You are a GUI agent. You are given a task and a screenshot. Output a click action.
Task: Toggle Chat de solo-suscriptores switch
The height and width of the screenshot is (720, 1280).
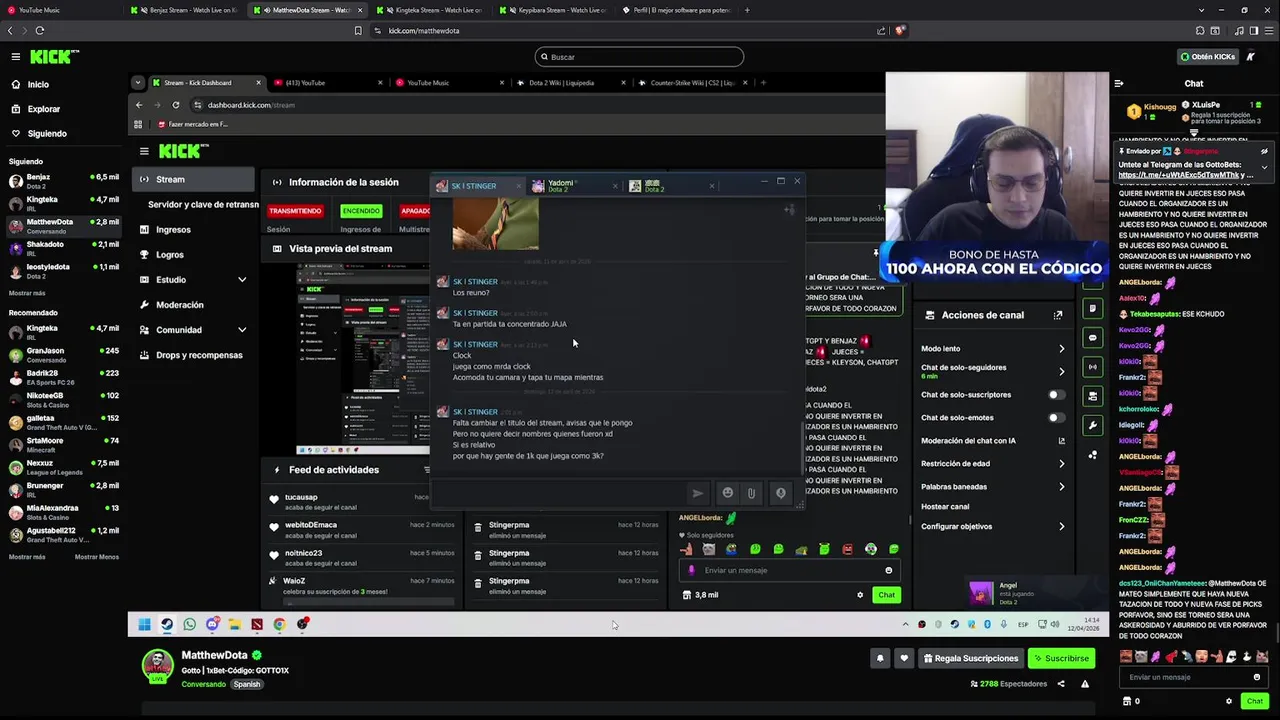(1055, 395)
